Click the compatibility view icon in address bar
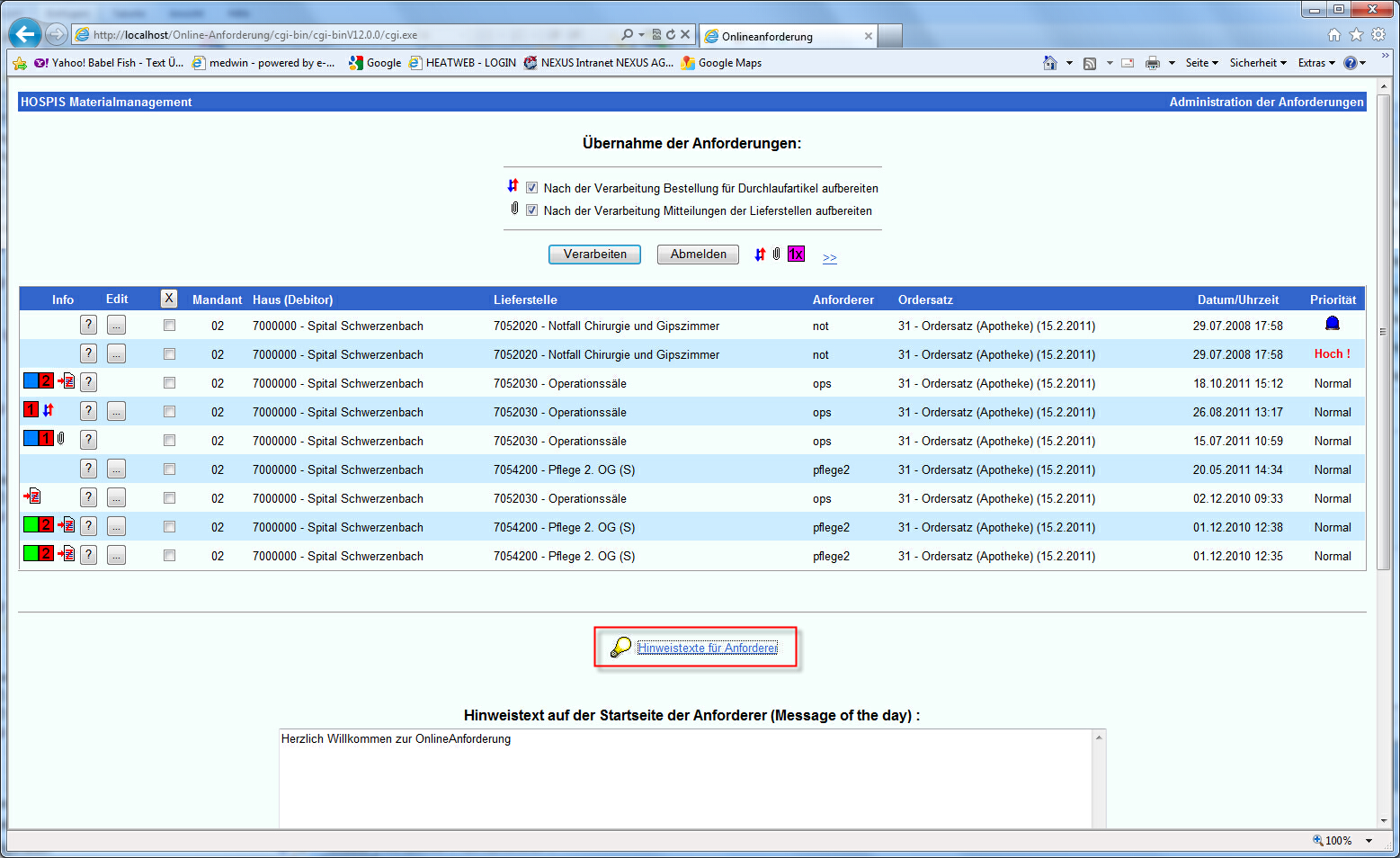Viewport: 1400px width, 858px height. coord(656,35)
